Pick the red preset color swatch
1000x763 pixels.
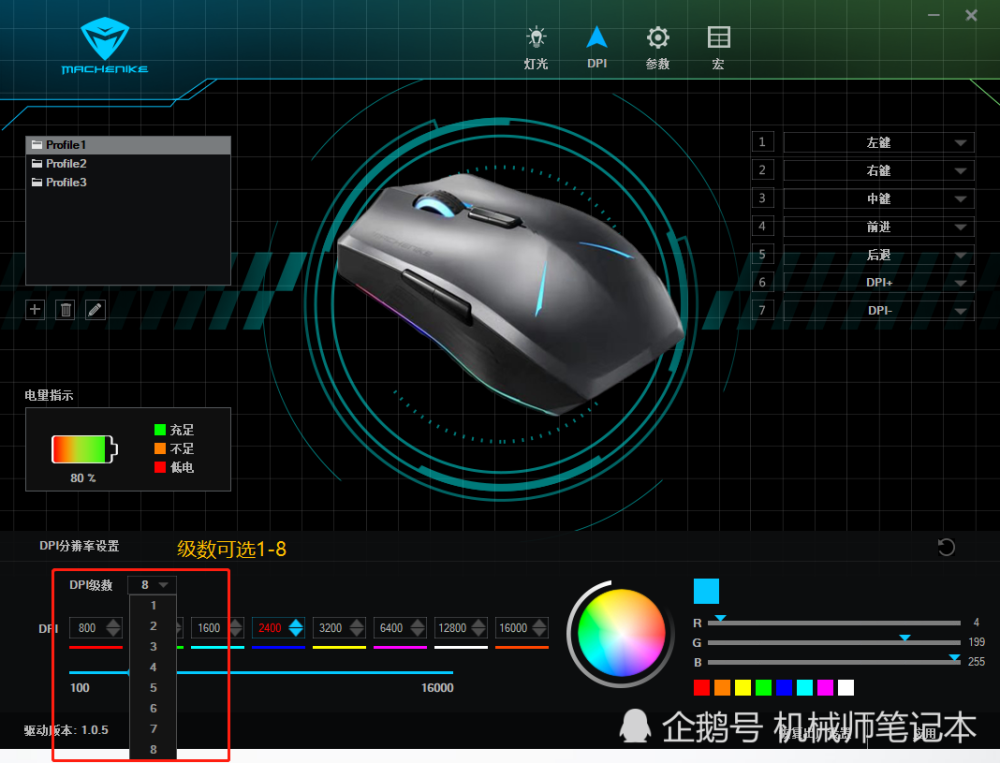coord(702,688)
